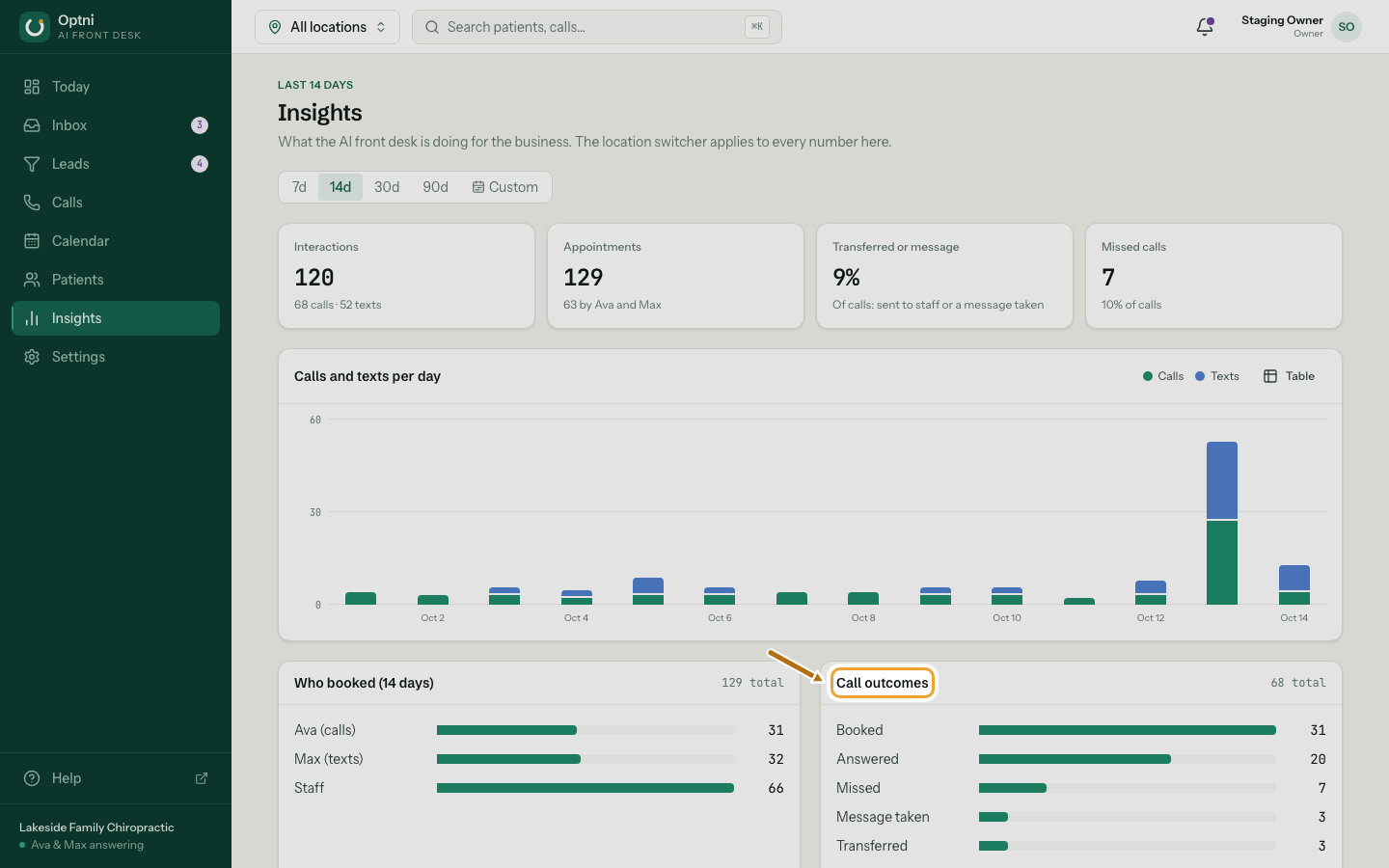Click the tallest bar for Oct 13

tap(1222, 523)
